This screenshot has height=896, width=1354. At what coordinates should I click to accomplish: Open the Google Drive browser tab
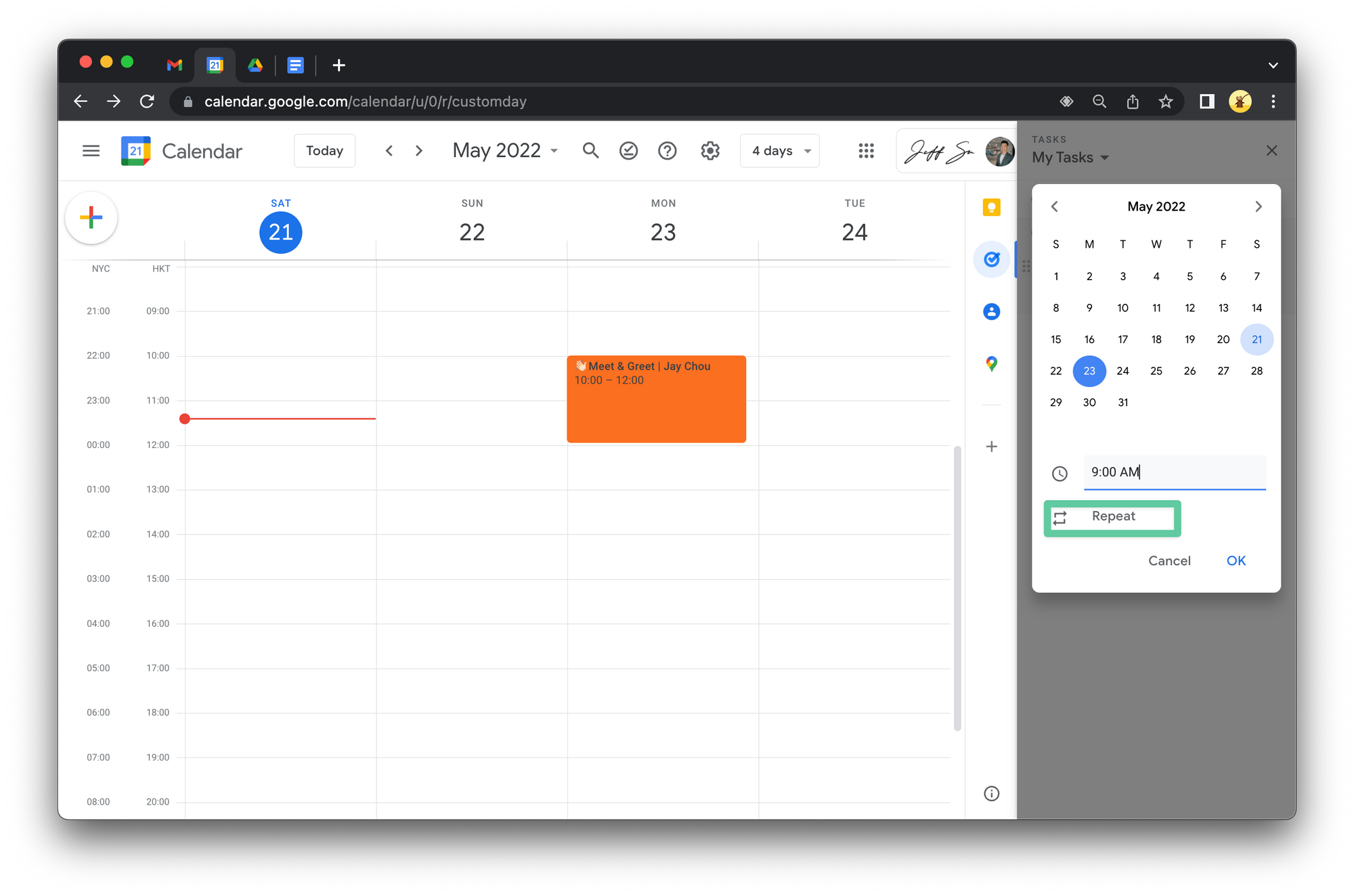[x=255, y=65]
